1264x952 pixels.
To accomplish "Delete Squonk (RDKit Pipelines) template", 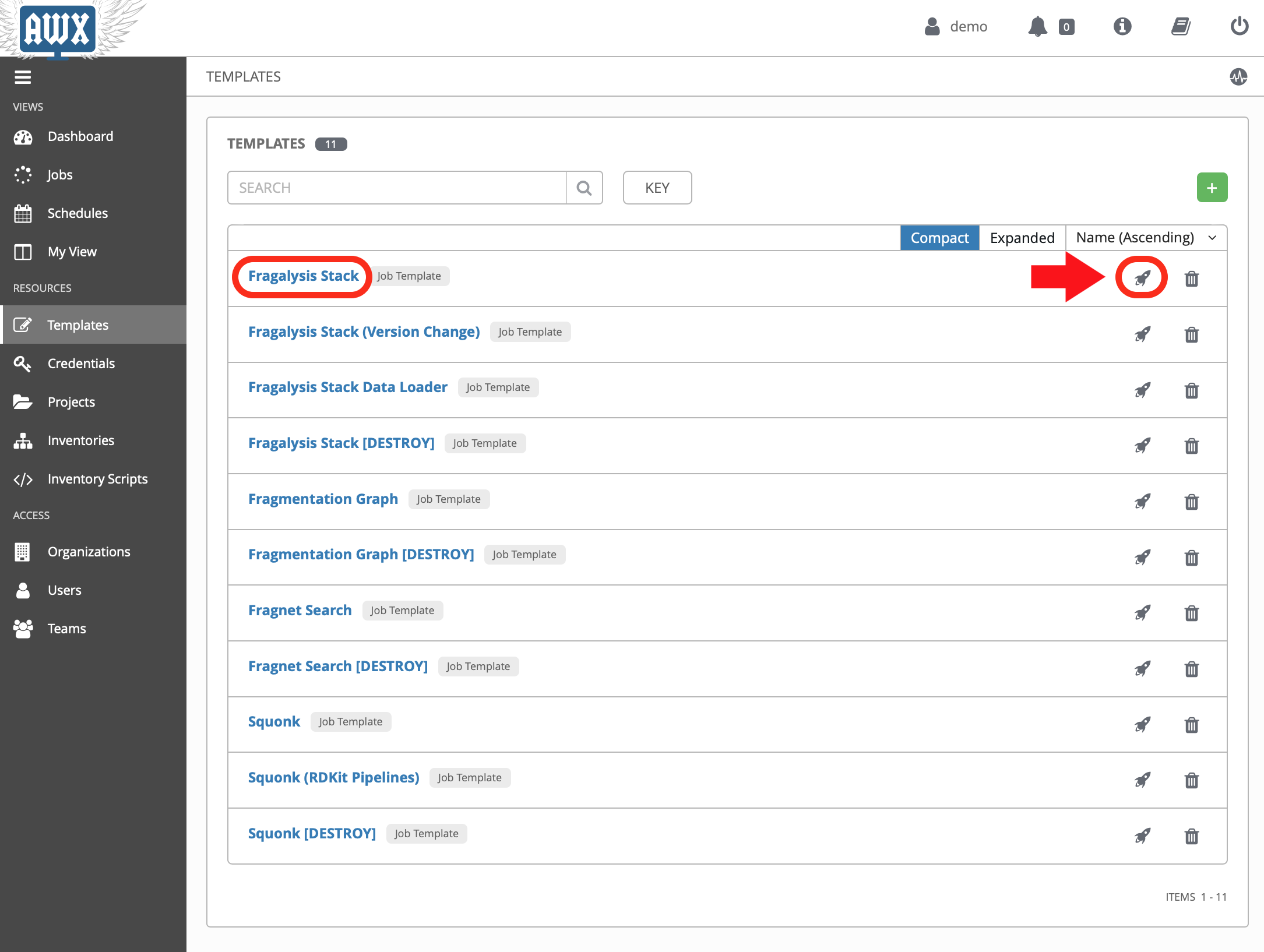I will tap(1192, 780).
